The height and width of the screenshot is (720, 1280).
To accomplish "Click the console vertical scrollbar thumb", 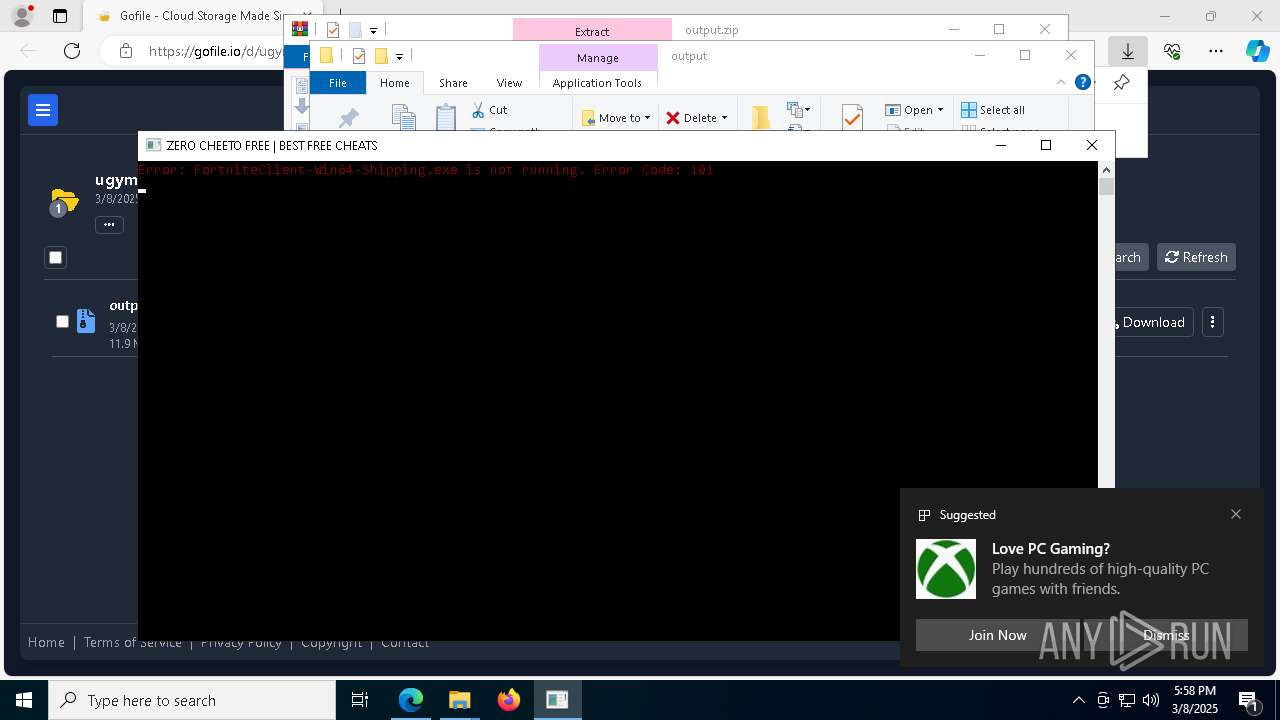I will point(1106,186).
